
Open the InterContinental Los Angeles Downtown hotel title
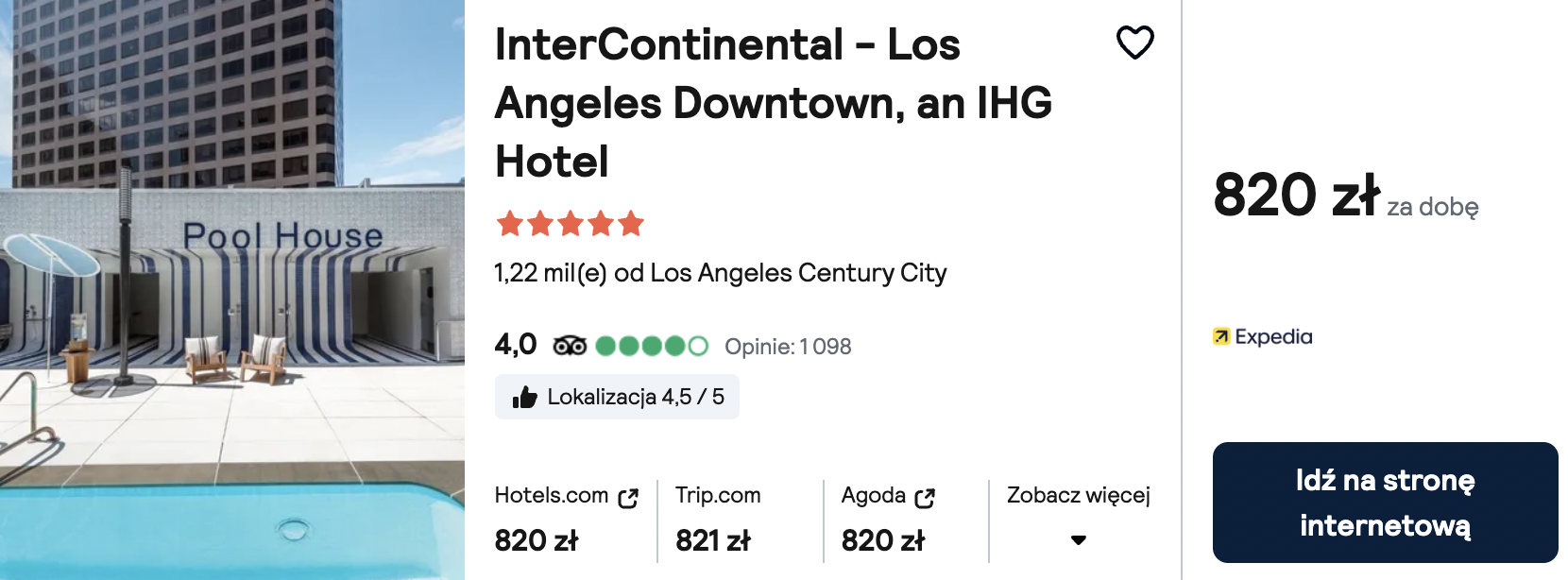[773, 103]
